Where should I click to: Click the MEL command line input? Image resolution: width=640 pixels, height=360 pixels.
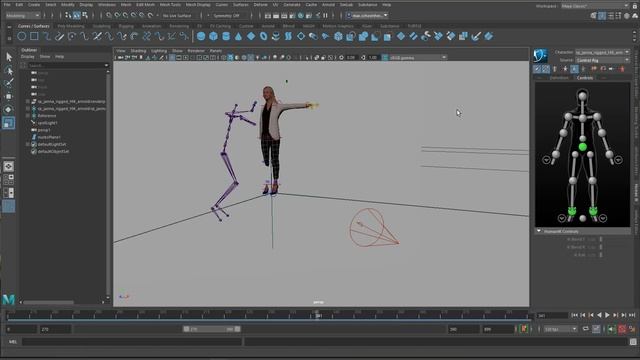coord(133,342)
